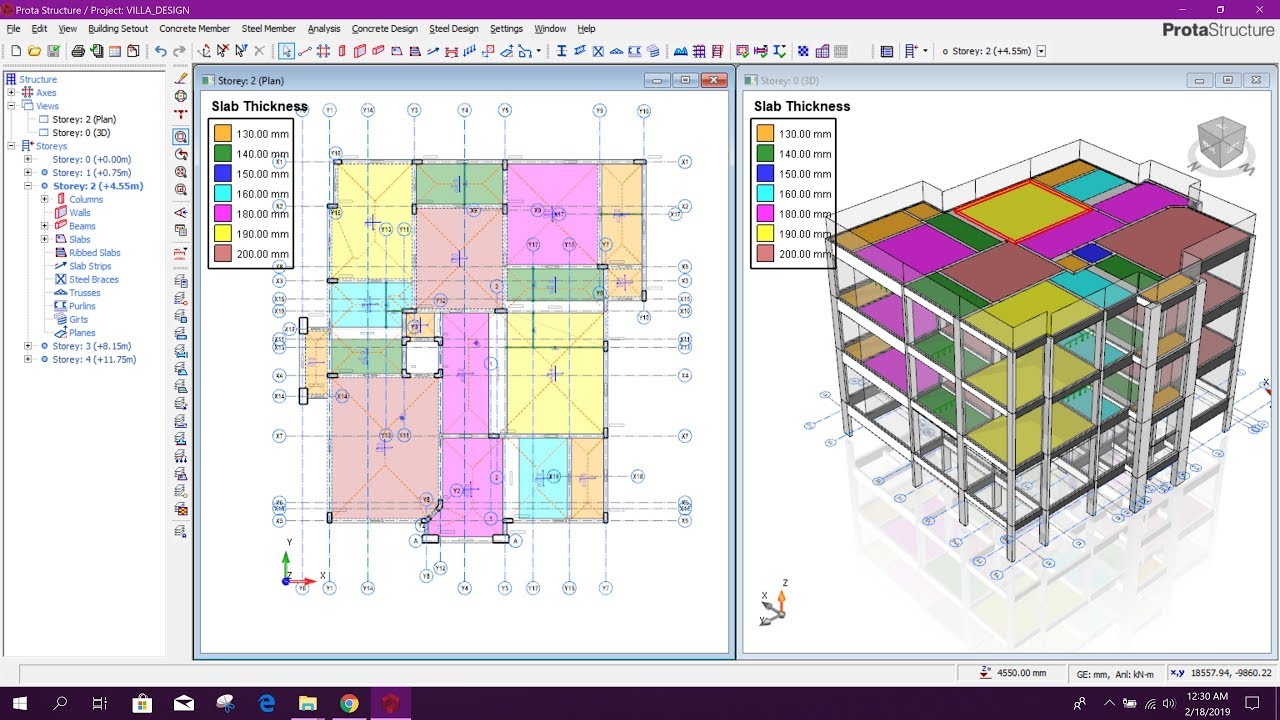Image resolution: width=1280 pixels, height=720 pixels.
Task: Open the New Project icon on the toolbar
Action: pos(16,50)
